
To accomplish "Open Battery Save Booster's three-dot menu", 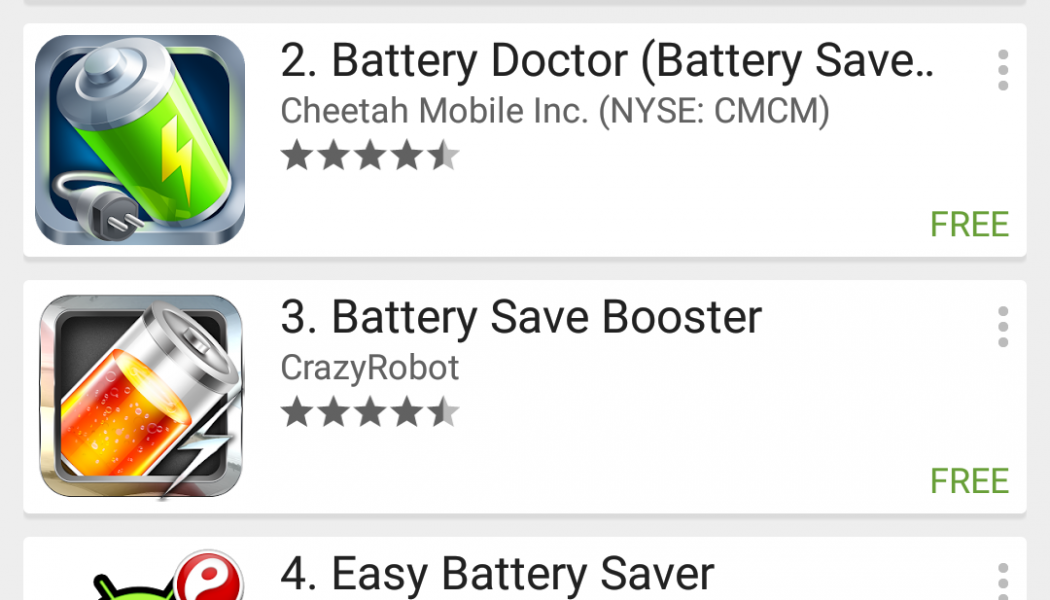I will (1003, 327).
